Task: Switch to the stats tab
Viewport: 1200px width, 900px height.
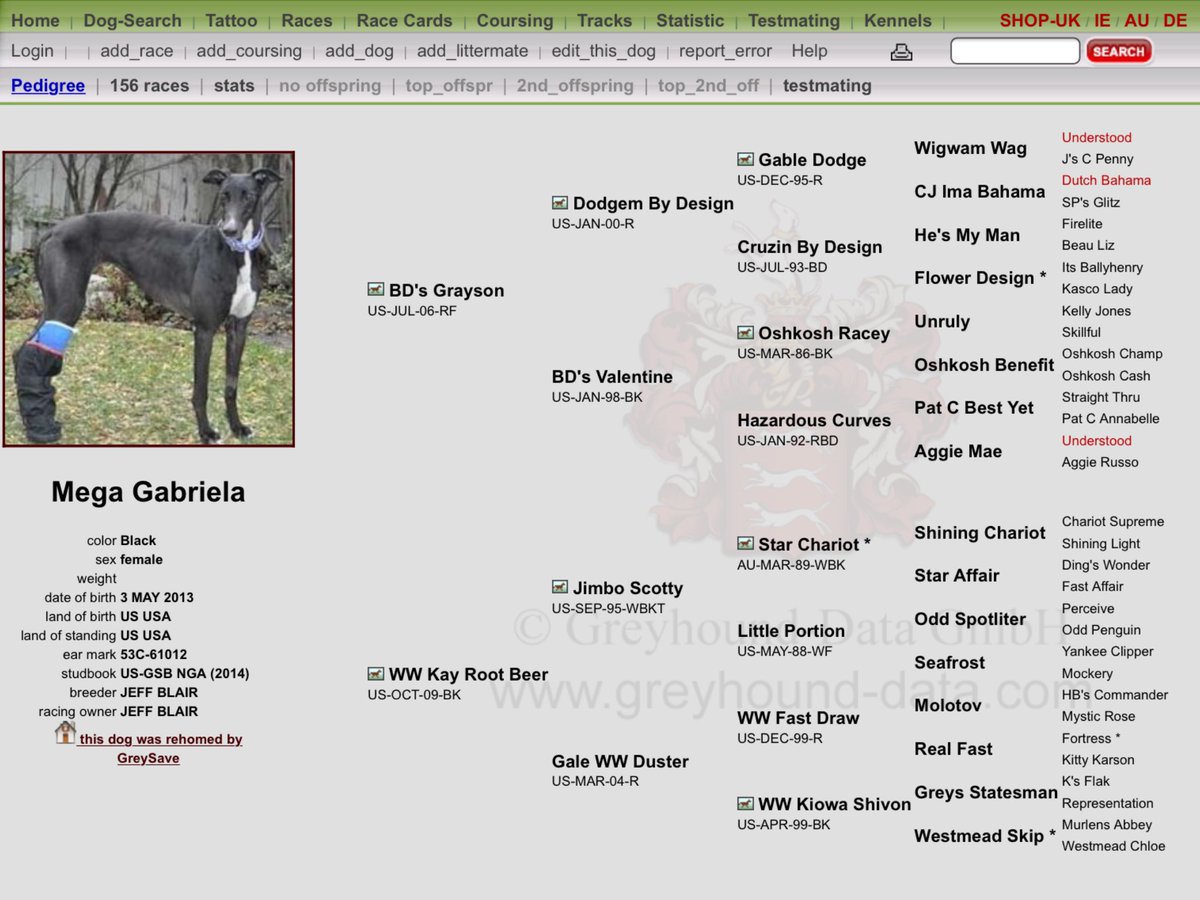Action: pos(234,86)
